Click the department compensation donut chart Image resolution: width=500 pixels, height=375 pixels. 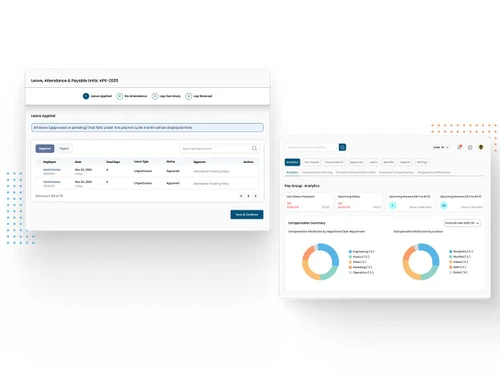320,262
